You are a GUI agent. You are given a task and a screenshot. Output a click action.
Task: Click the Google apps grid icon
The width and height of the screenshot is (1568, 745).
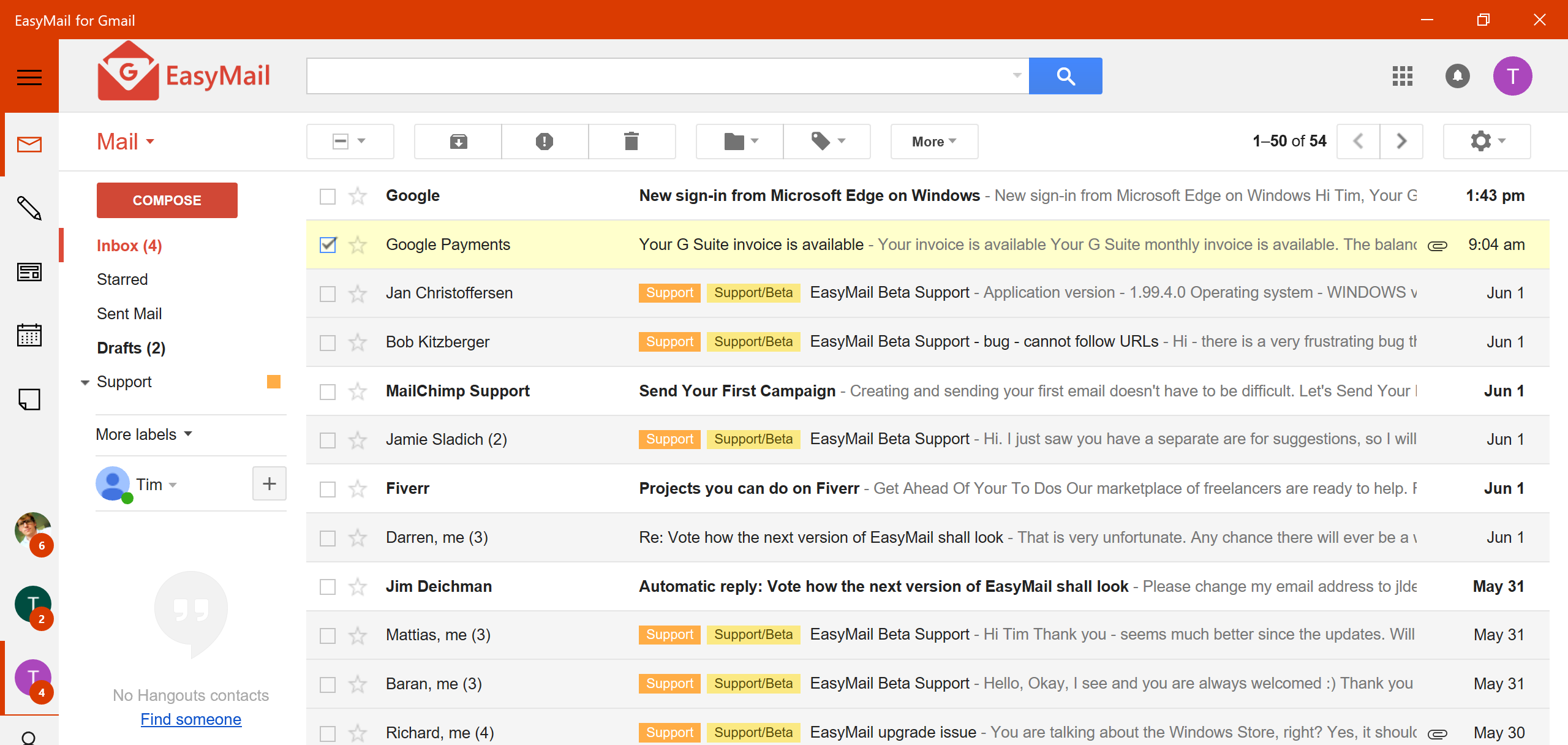pyautogui.click(x=1403, y=76)
